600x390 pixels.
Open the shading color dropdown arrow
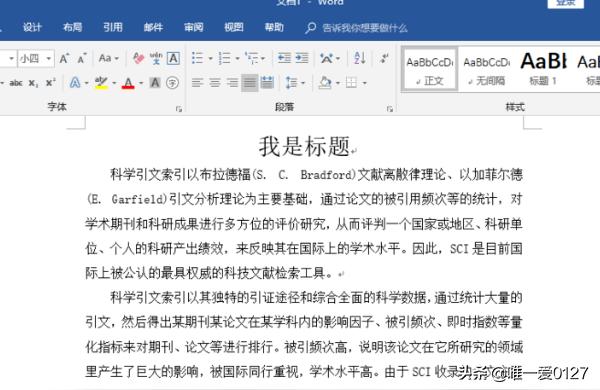tap(338, 83)
